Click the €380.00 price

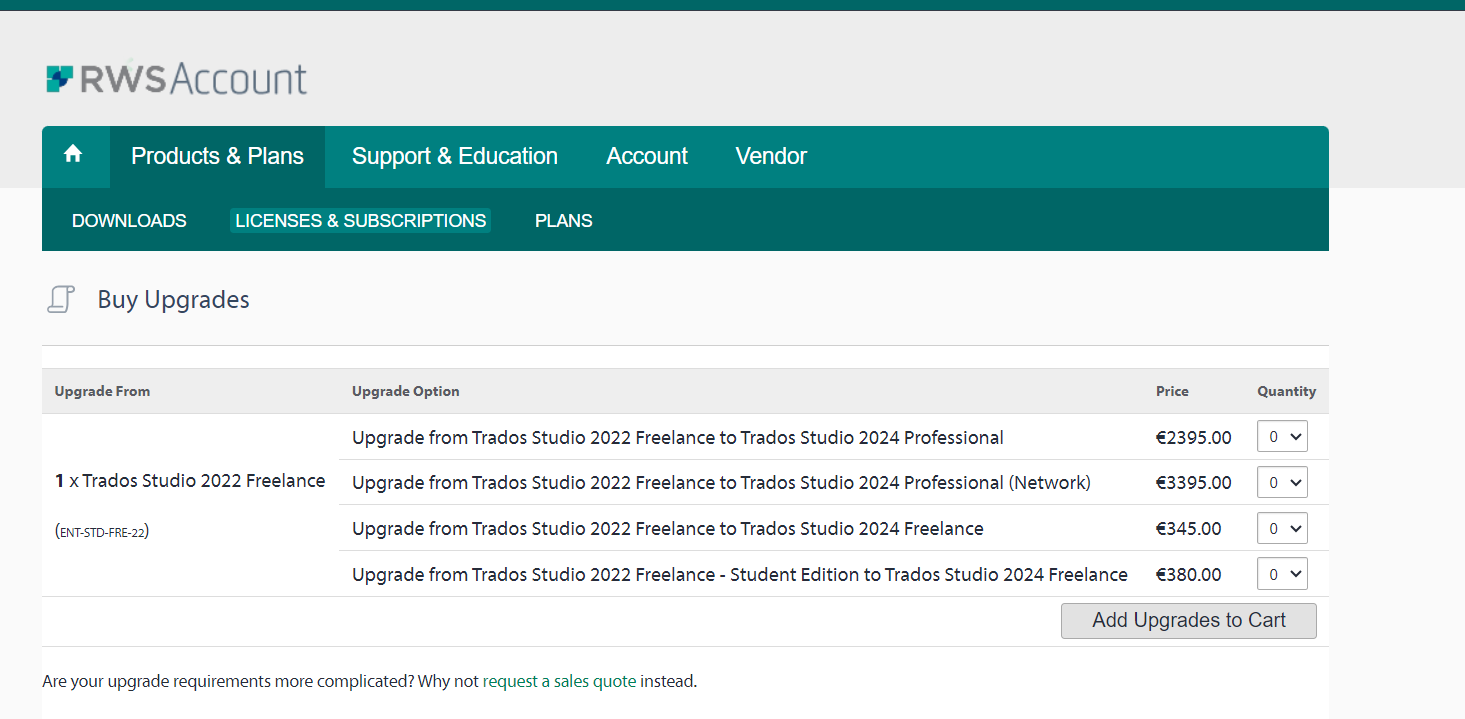(x=1189, y=574)
